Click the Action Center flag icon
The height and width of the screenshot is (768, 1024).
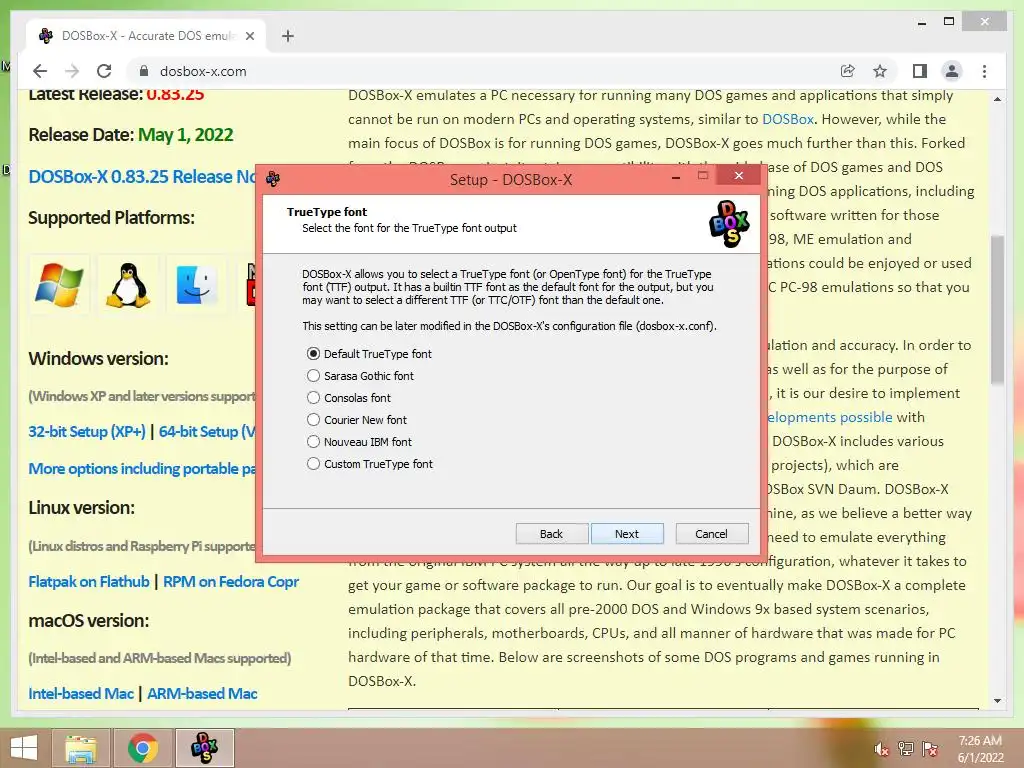point(930,749)
